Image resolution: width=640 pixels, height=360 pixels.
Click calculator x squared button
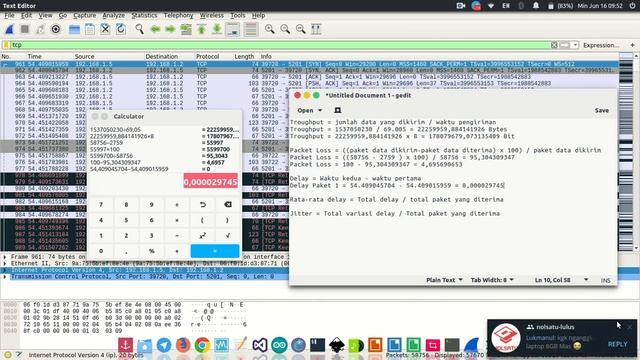[202, 236]
